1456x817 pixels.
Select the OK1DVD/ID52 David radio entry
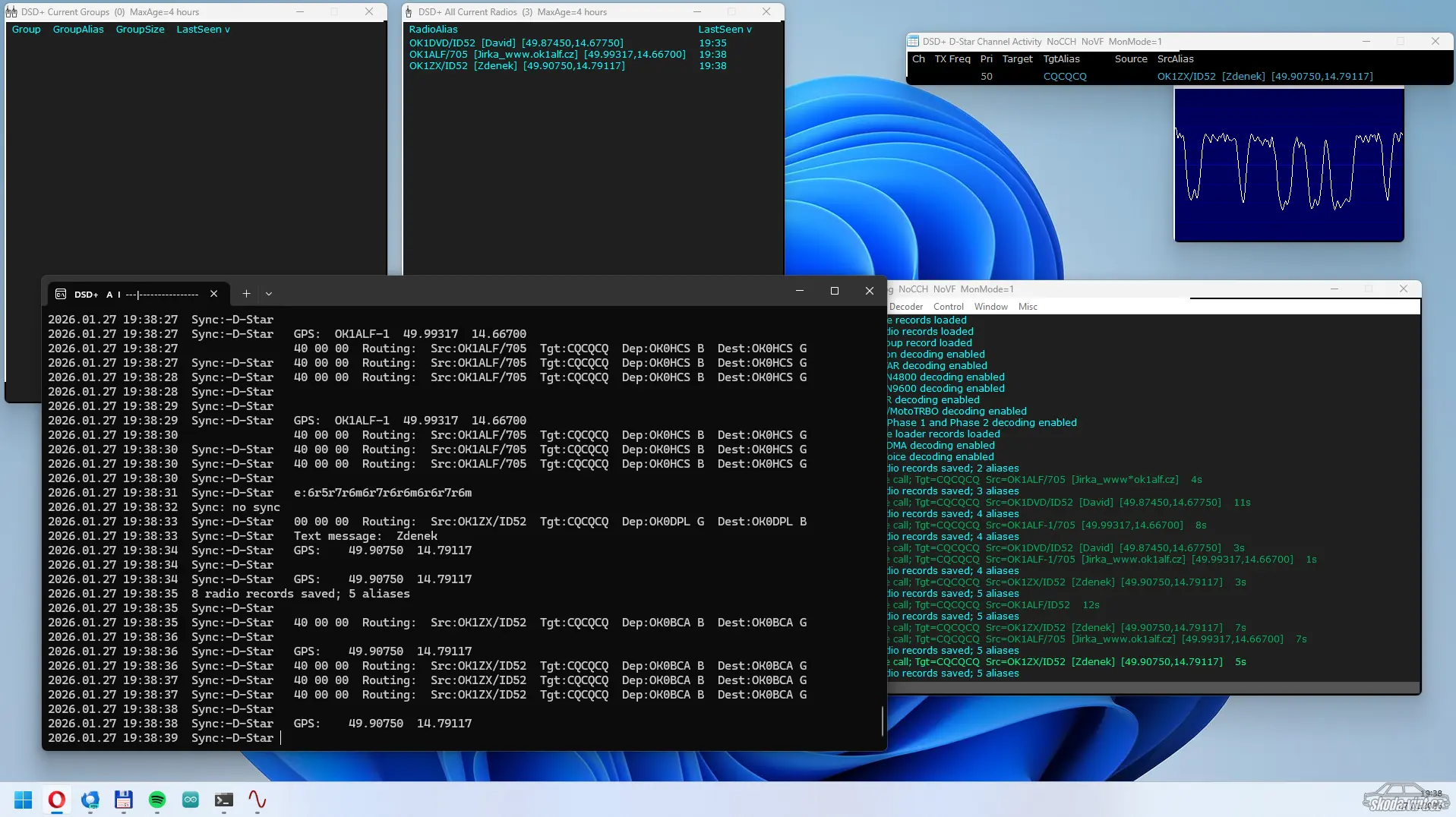[516, 43]
